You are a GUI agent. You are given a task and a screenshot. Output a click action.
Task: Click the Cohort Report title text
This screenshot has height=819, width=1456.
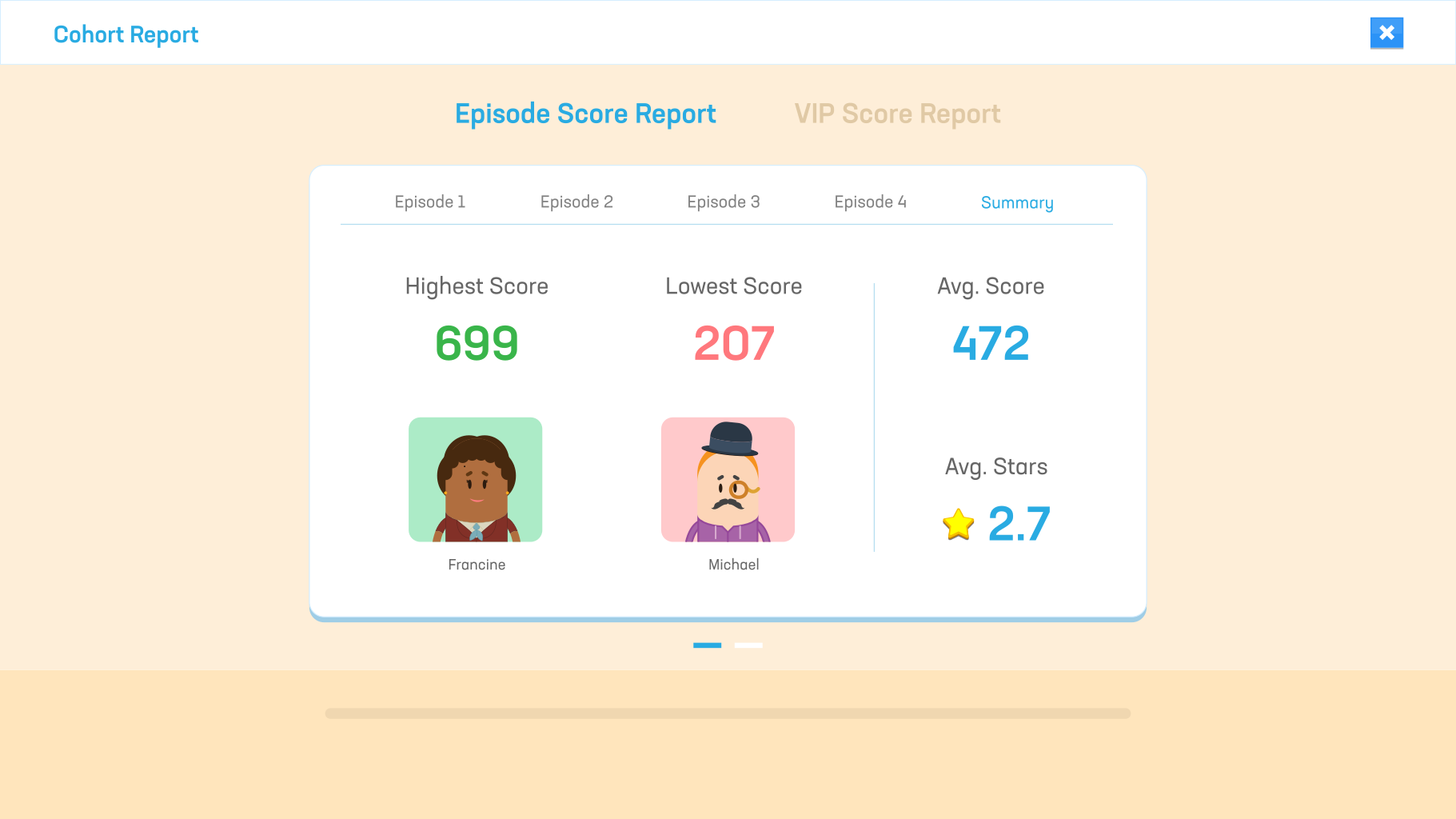tap(126, 34)
